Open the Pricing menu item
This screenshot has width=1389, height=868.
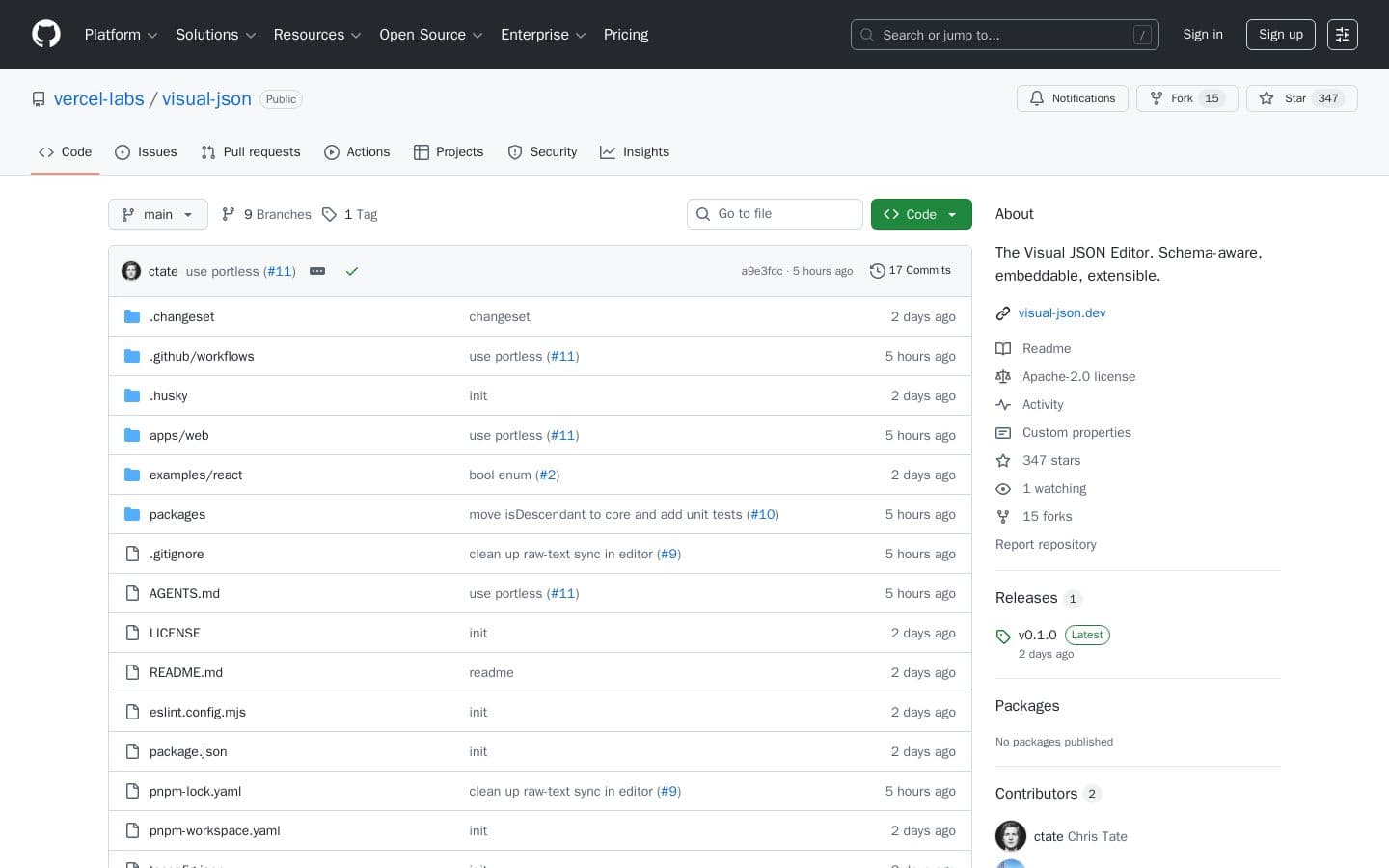click(x=626, y=35)
